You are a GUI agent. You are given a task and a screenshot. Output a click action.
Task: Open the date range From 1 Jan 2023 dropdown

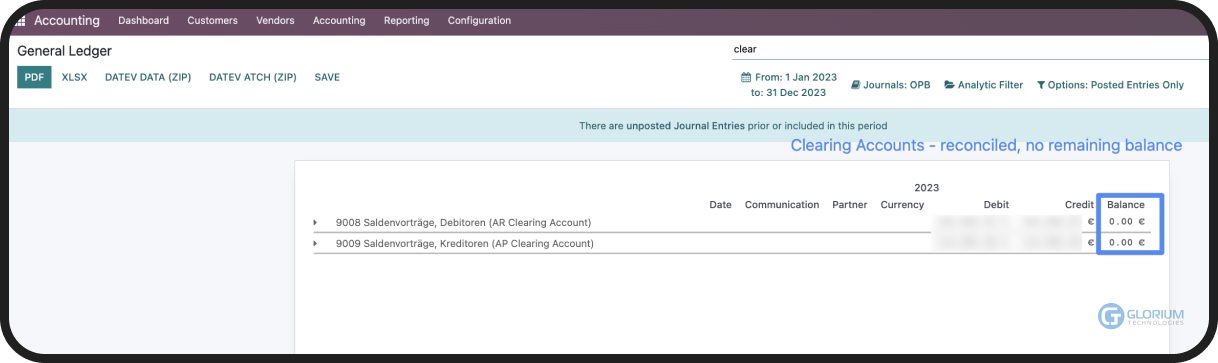[x=788, y=85]
